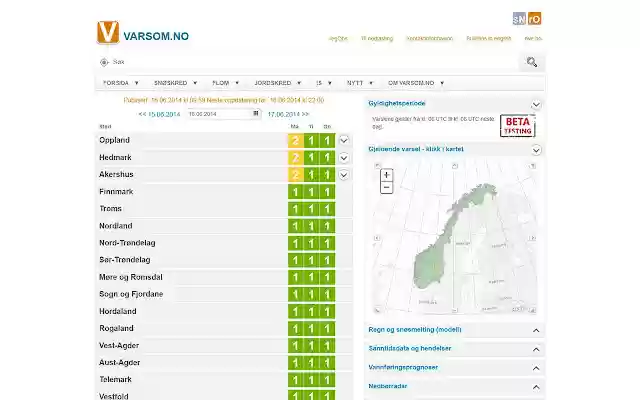640x400 pixels.
Task: Expand the Akershus row details
Action: [344, 175]
